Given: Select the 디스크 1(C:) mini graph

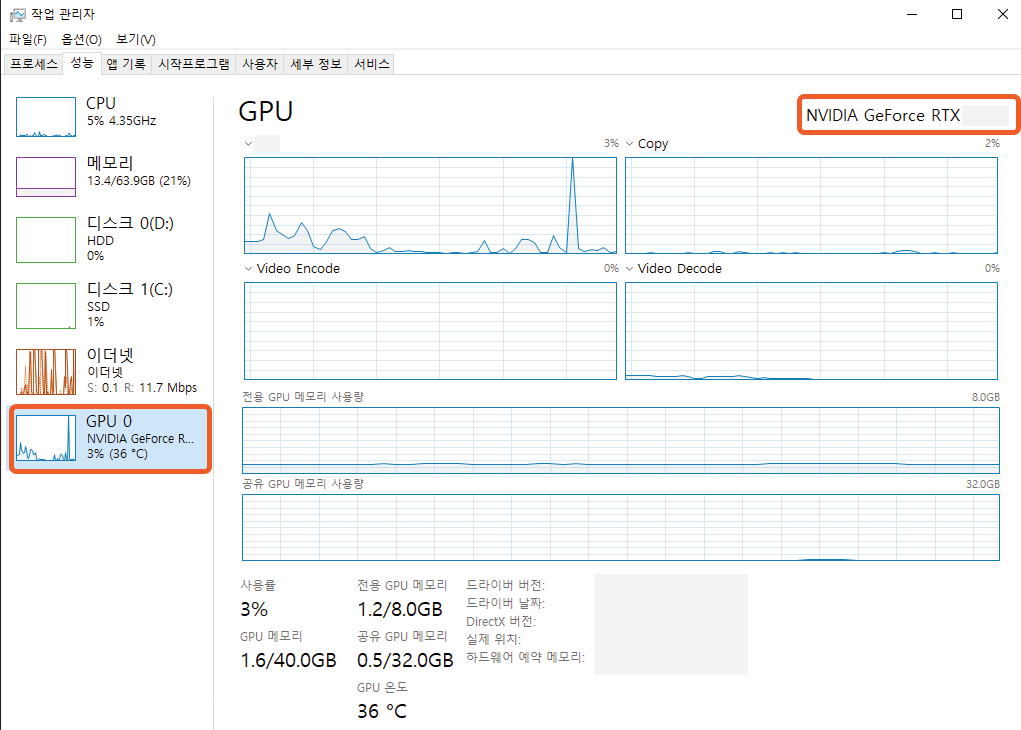Looking at the screenshot, I should click(46, 306).
